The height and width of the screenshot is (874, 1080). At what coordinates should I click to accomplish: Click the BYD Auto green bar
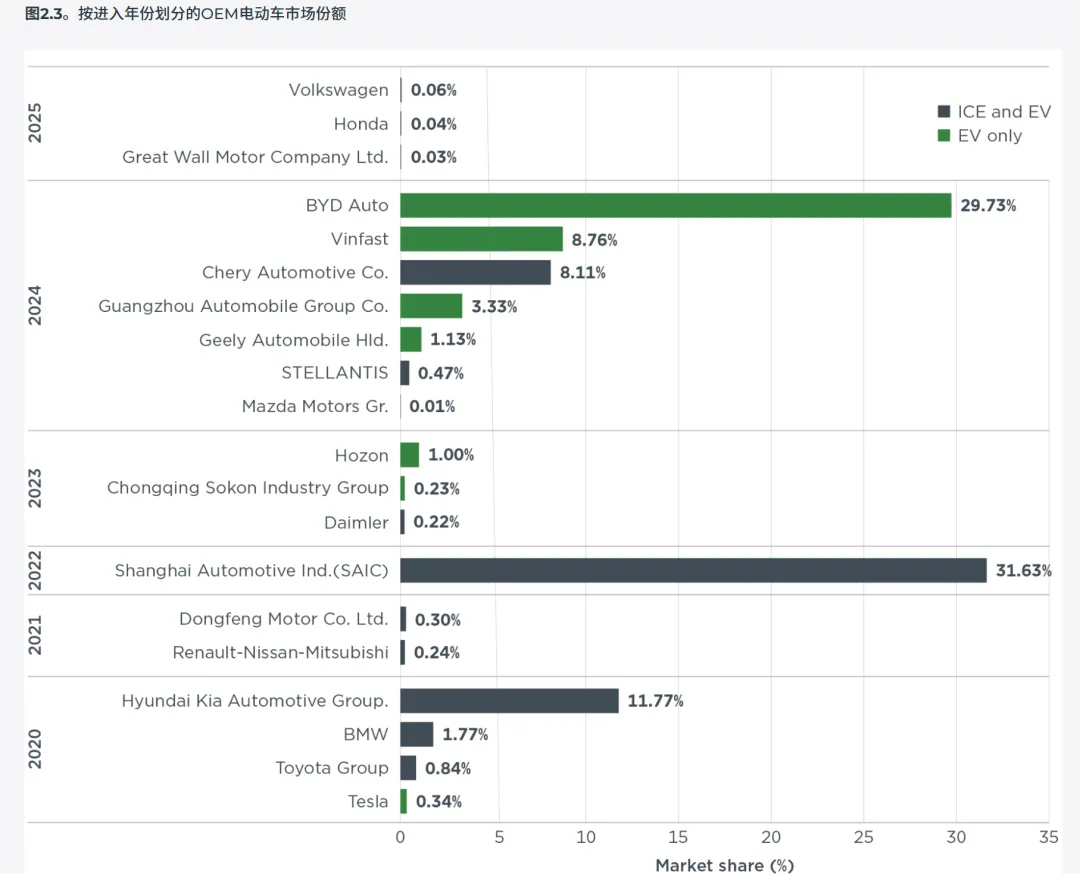pos(676,205)
